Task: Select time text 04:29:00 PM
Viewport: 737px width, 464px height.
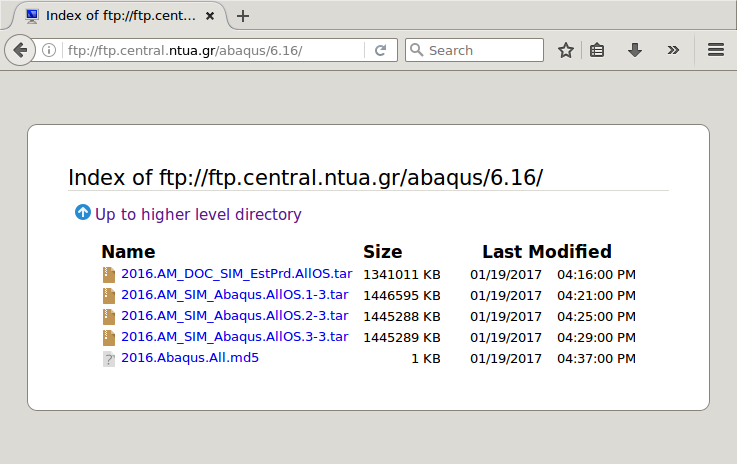Action: pos(596,338)
